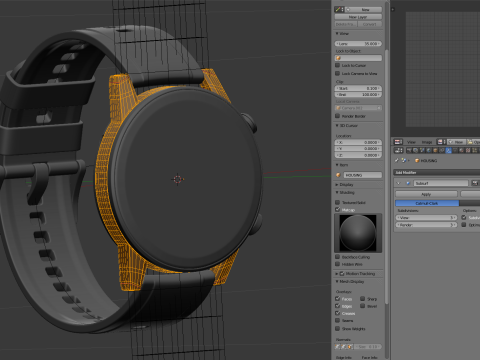Viewport: 480px width, 360px height.
Task: Enable Hidden Wire checkbox
Action: [x=337, y=264]
